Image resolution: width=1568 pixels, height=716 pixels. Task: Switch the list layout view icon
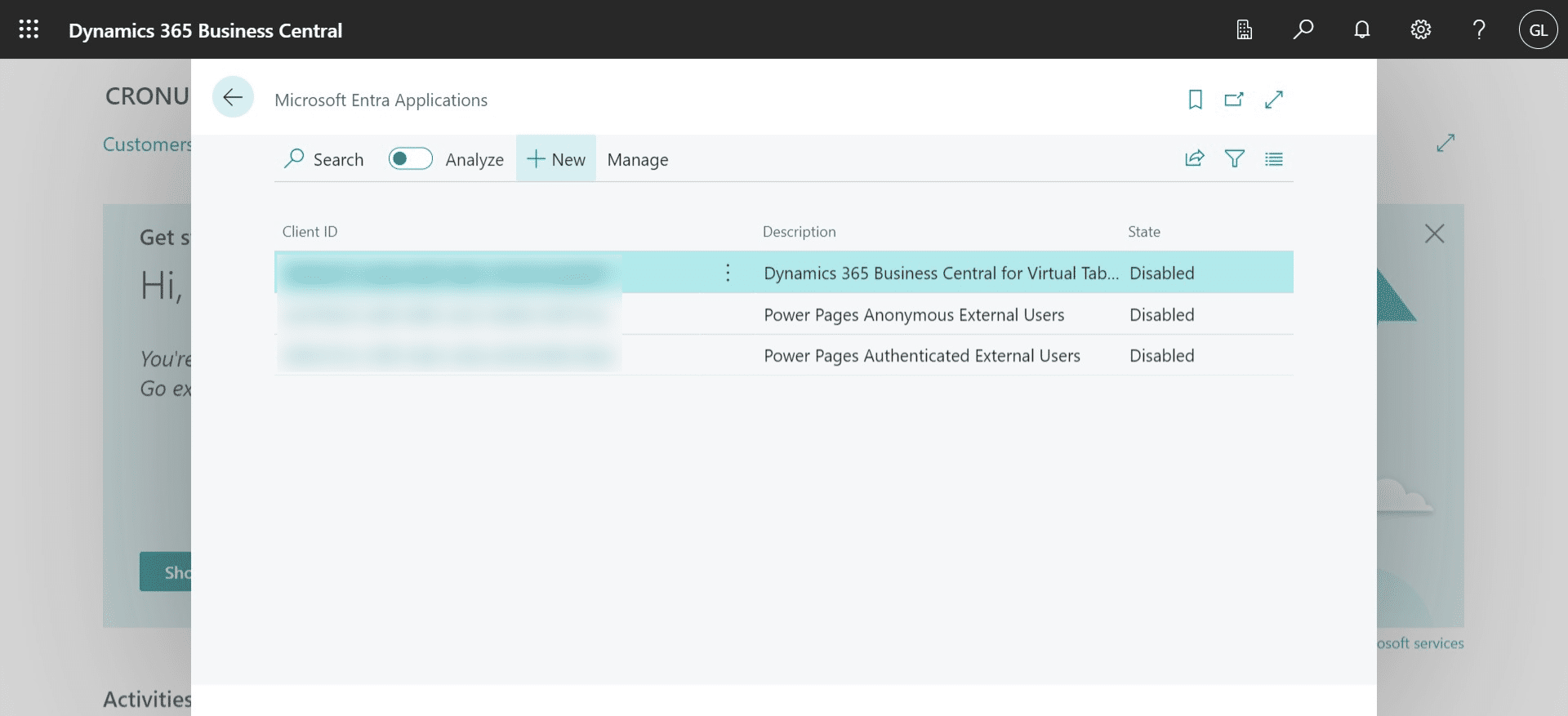coord(1273,159)
